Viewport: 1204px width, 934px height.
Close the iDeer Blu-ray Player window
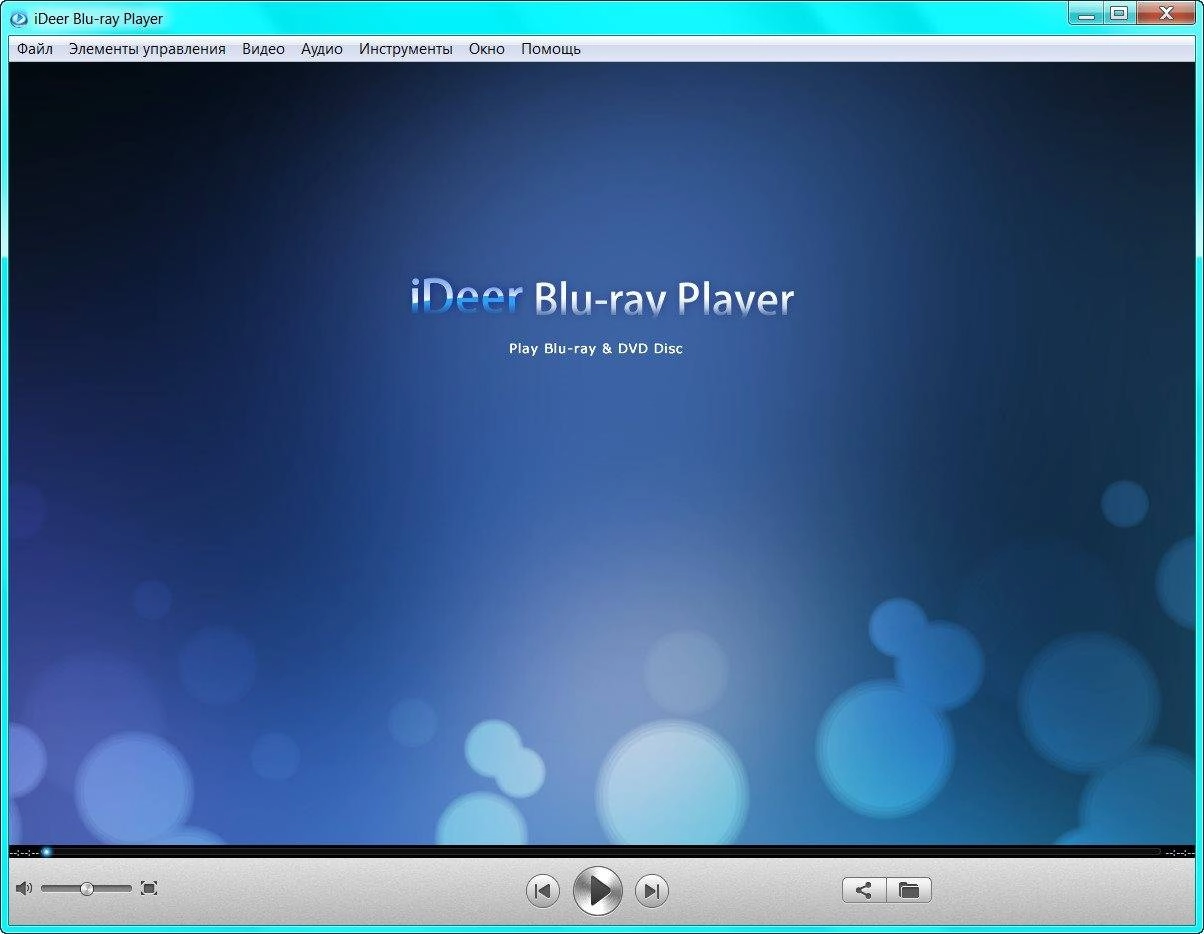[1165, 14]
